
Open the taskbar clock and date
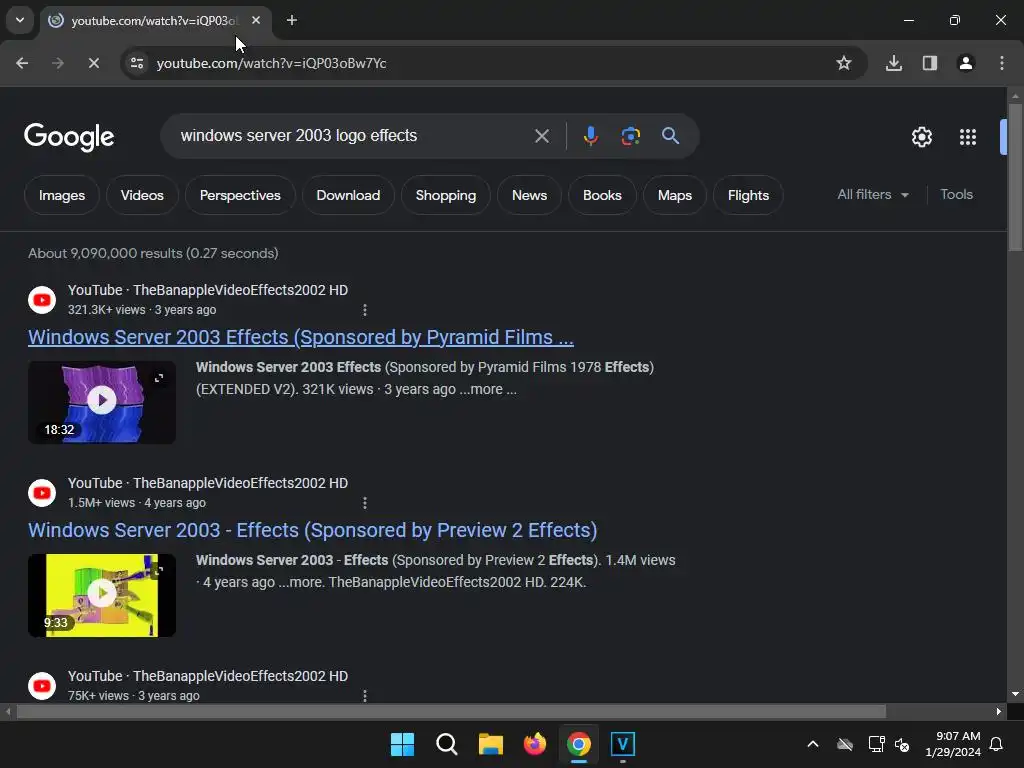pos(953,744)
